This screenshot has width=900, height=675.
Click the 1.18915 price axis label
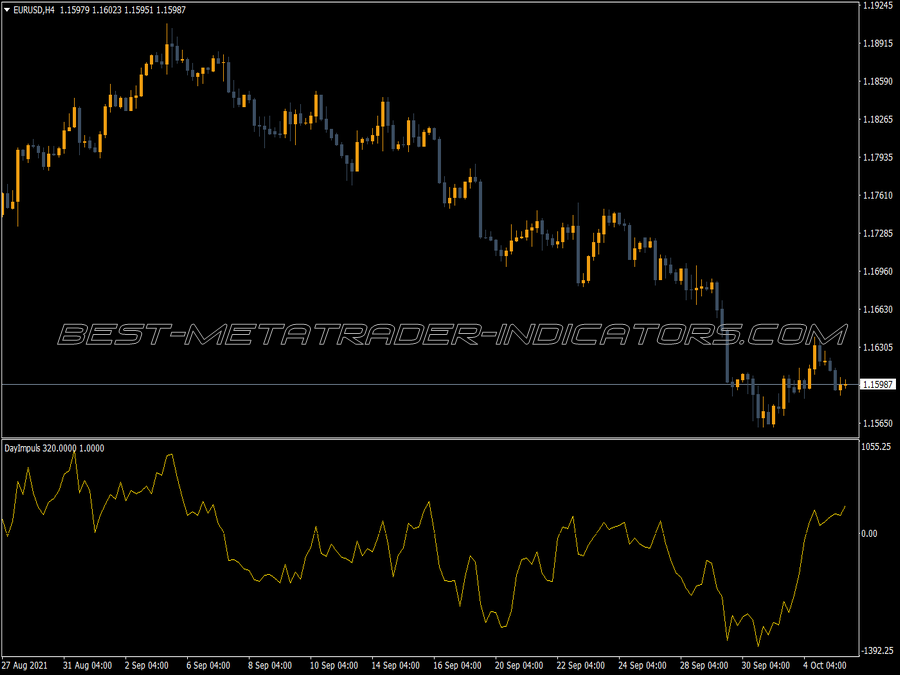tap(878, 43)
